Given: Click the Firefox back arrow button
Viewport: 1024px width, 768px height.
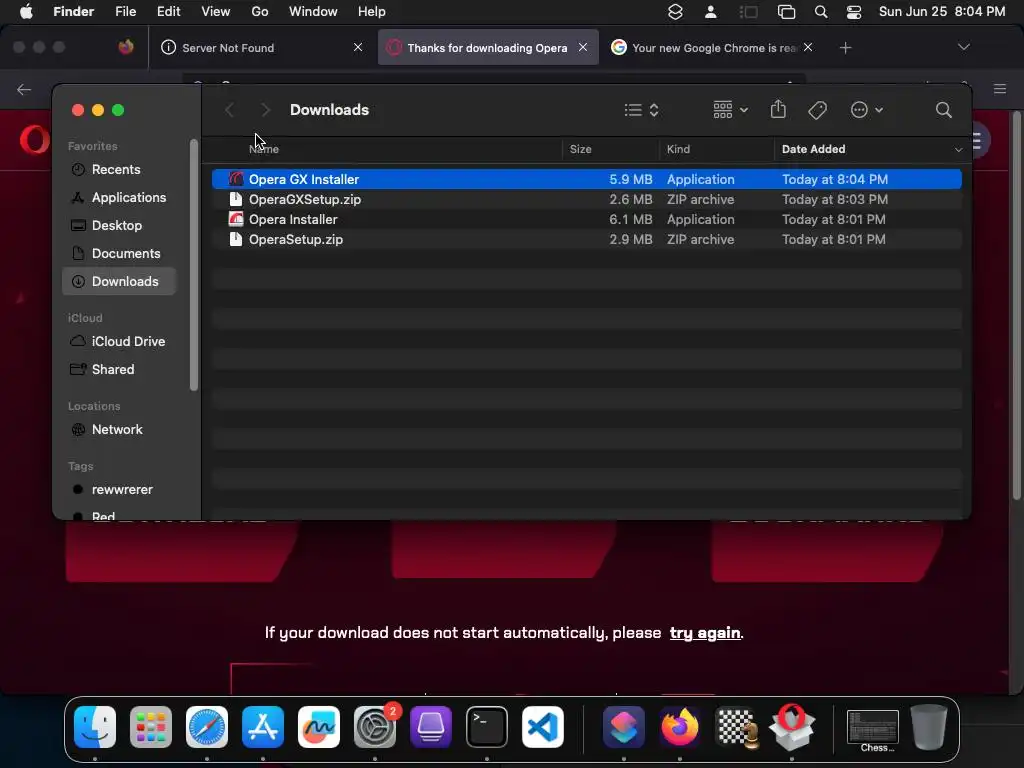Looking at the screenshot, I should click(24, 89).
